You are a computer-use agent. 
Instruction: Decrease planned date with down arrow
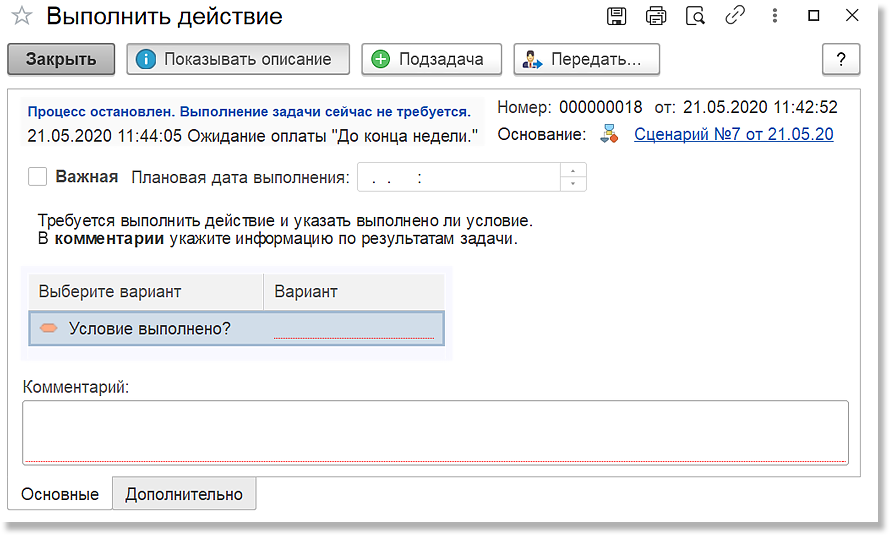point(573,184)
